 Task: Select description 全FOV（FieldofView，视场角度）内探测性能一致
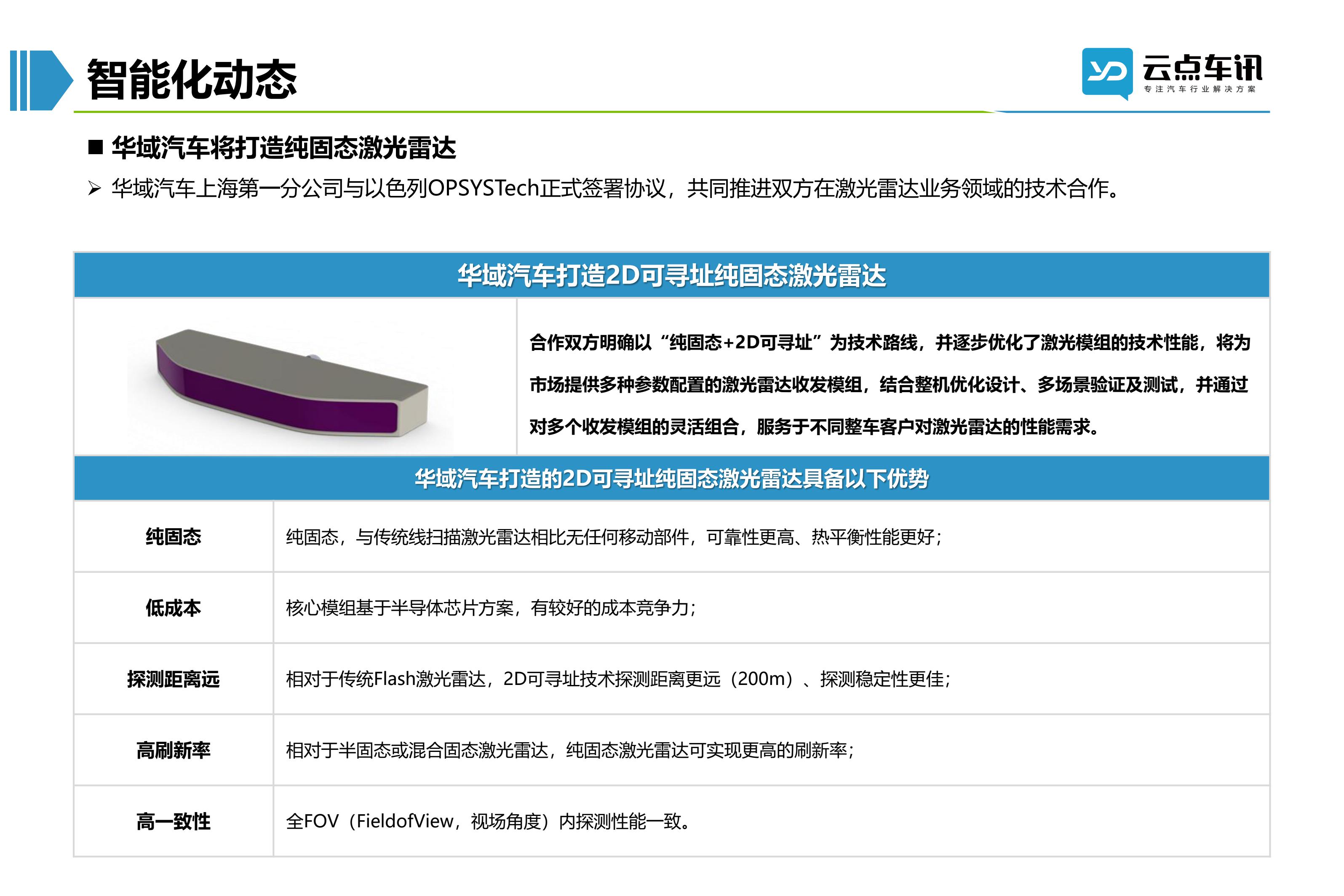click(489, 821)
